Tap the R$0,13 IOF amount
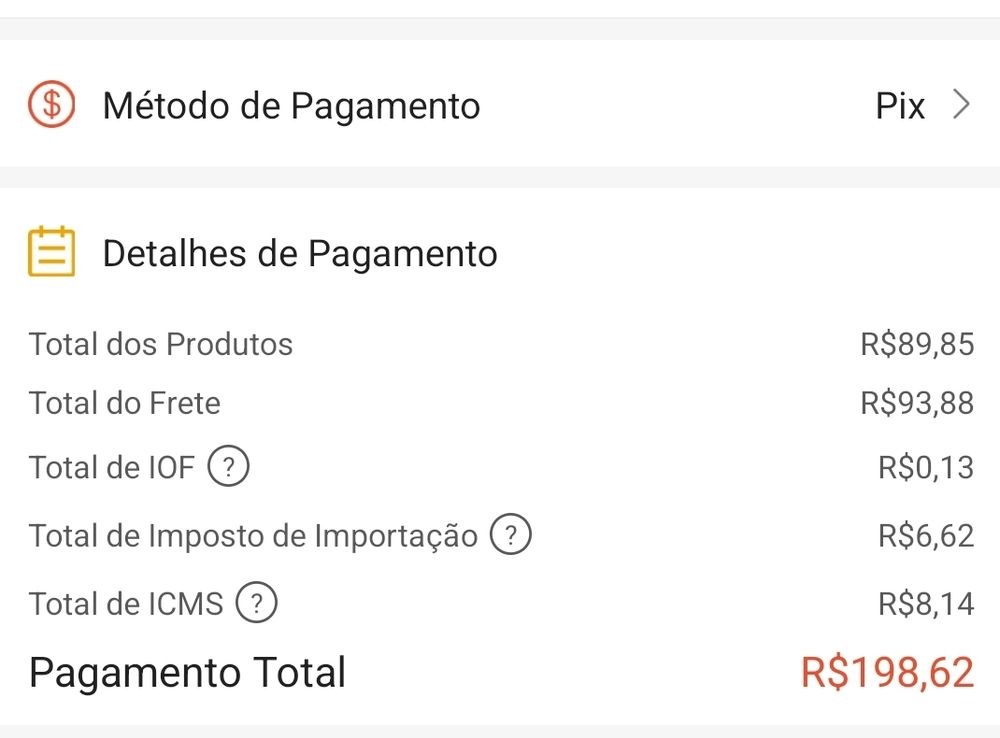The image size is (1000, 738). click(x=925, y=467)
